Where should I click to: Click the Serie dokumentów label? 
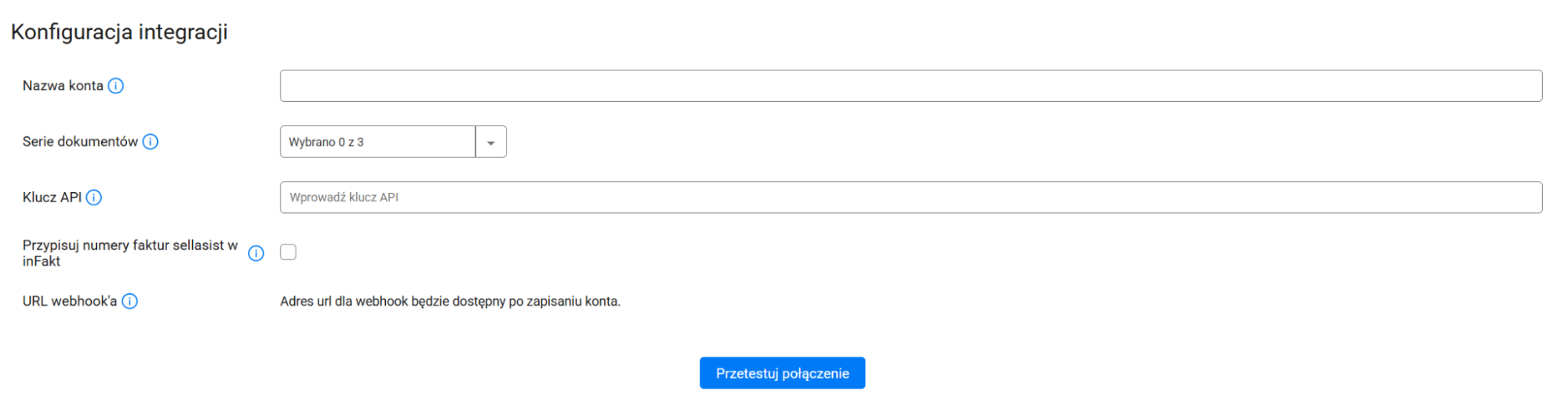tap(80, 142)
